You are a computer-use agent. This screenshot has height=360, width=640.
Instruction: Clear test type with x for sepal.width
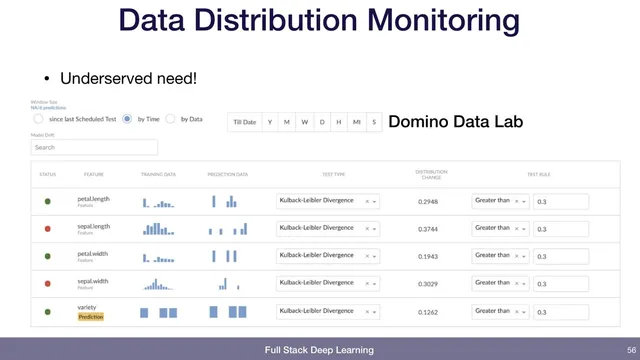(367, 283)
